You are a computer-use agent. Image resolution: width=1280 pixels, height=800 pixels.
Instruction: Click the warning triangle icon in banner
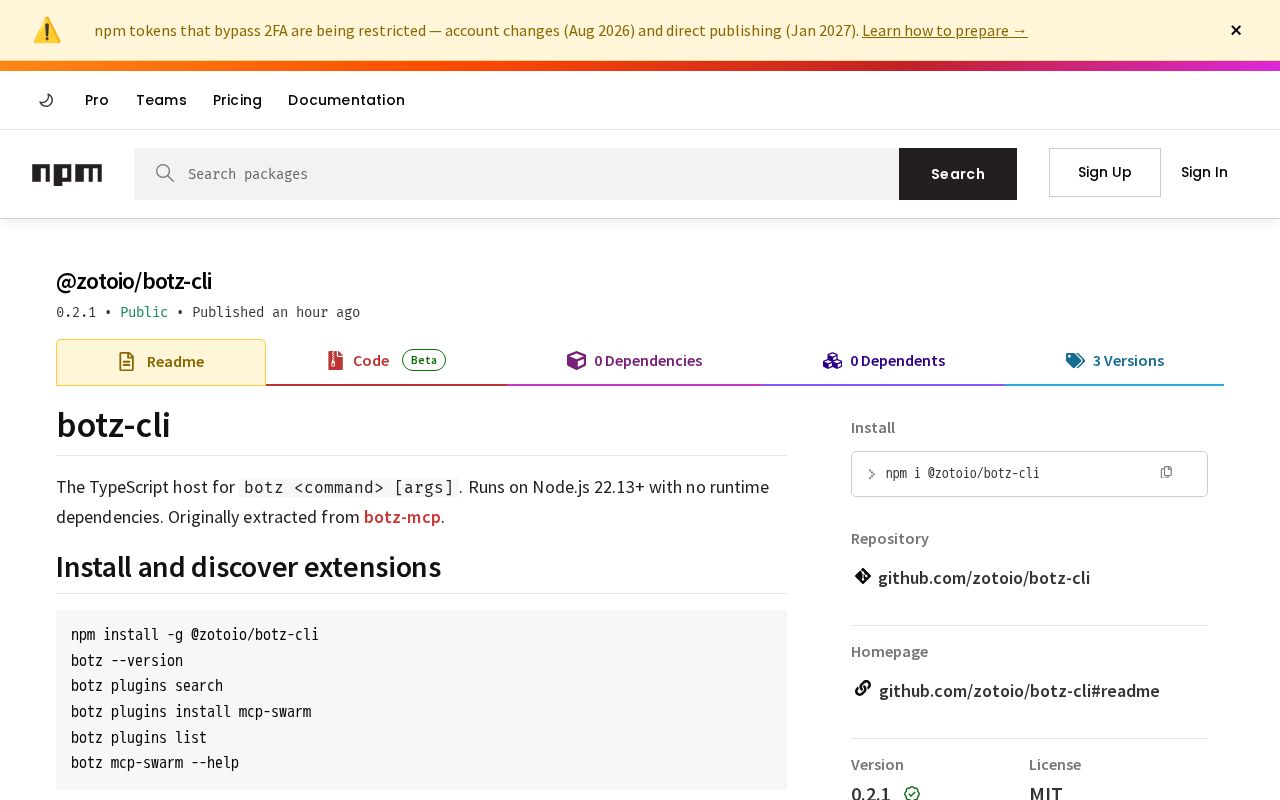[x=47, y=30]
